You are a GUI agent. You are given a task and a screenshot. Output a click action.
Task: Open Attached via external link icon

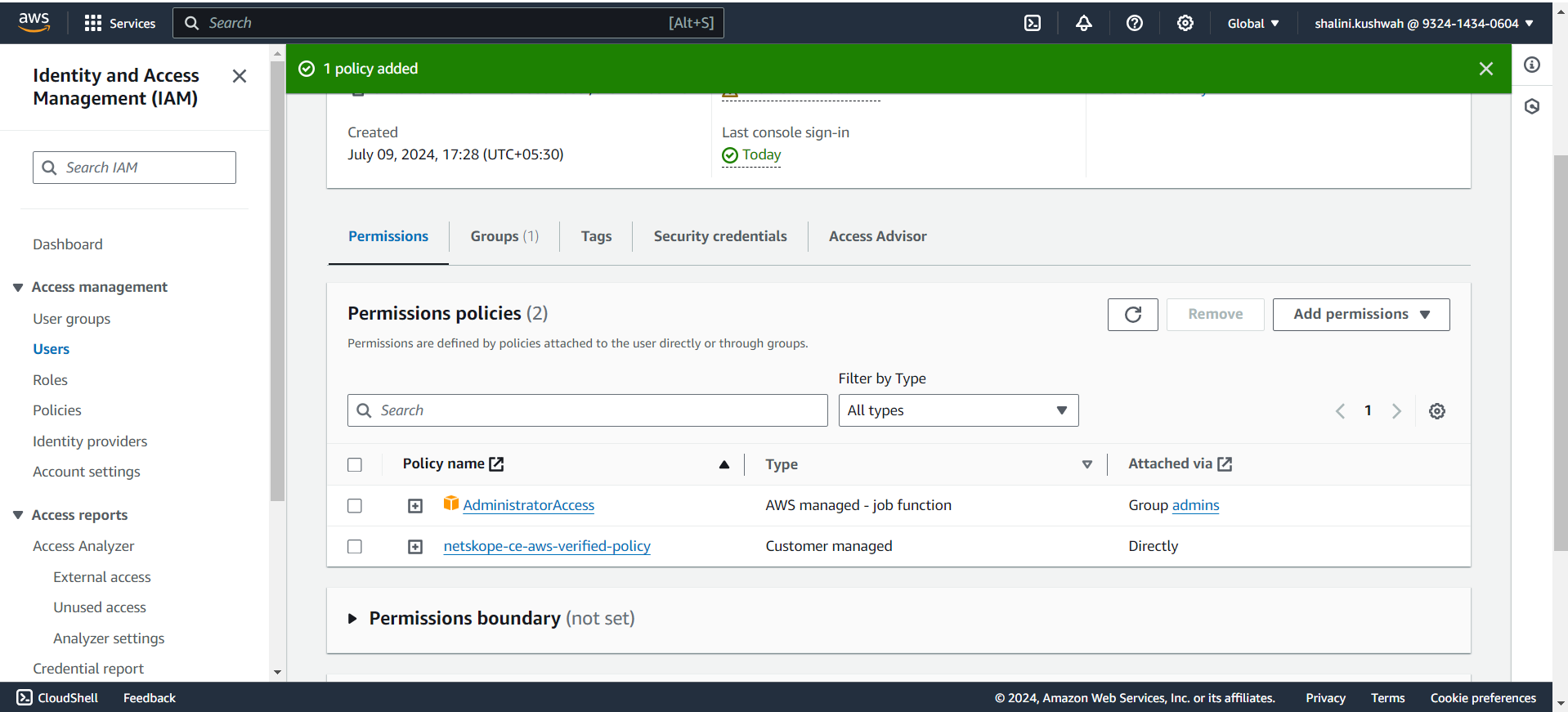1225,464
